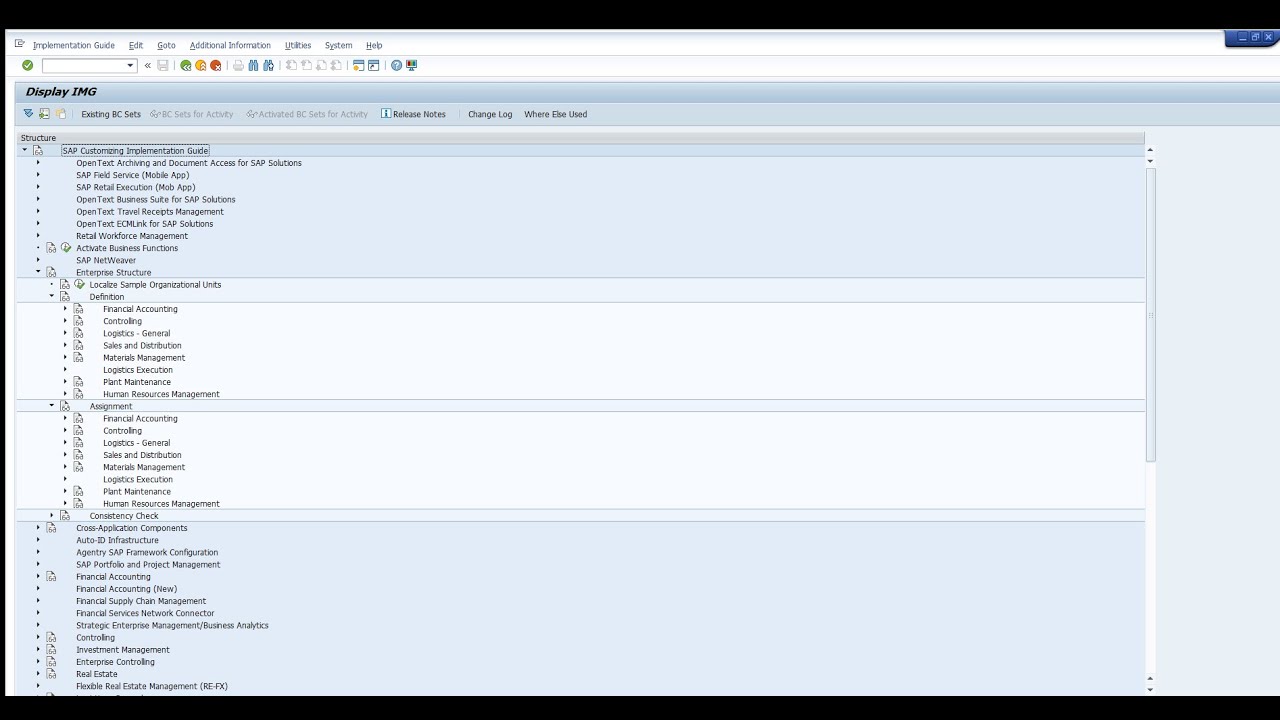Select the Plant Maintenance row under Assignment
The width and height of the screenshot is (1280, 720).
137,492
